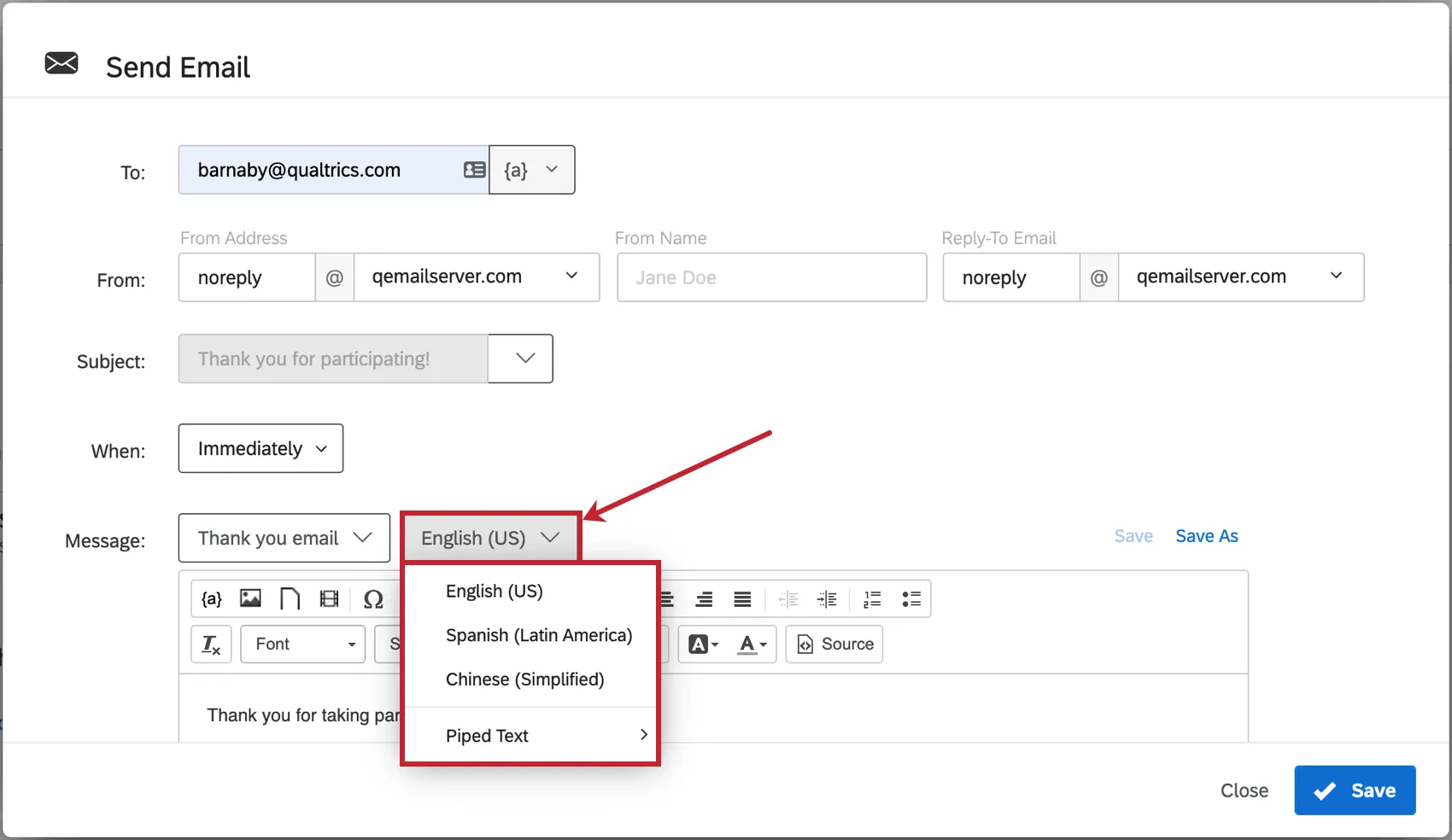This screenshot has width=1452, height=840.
Task: Expand the Subject line dropdown
Action: (520, 359)
